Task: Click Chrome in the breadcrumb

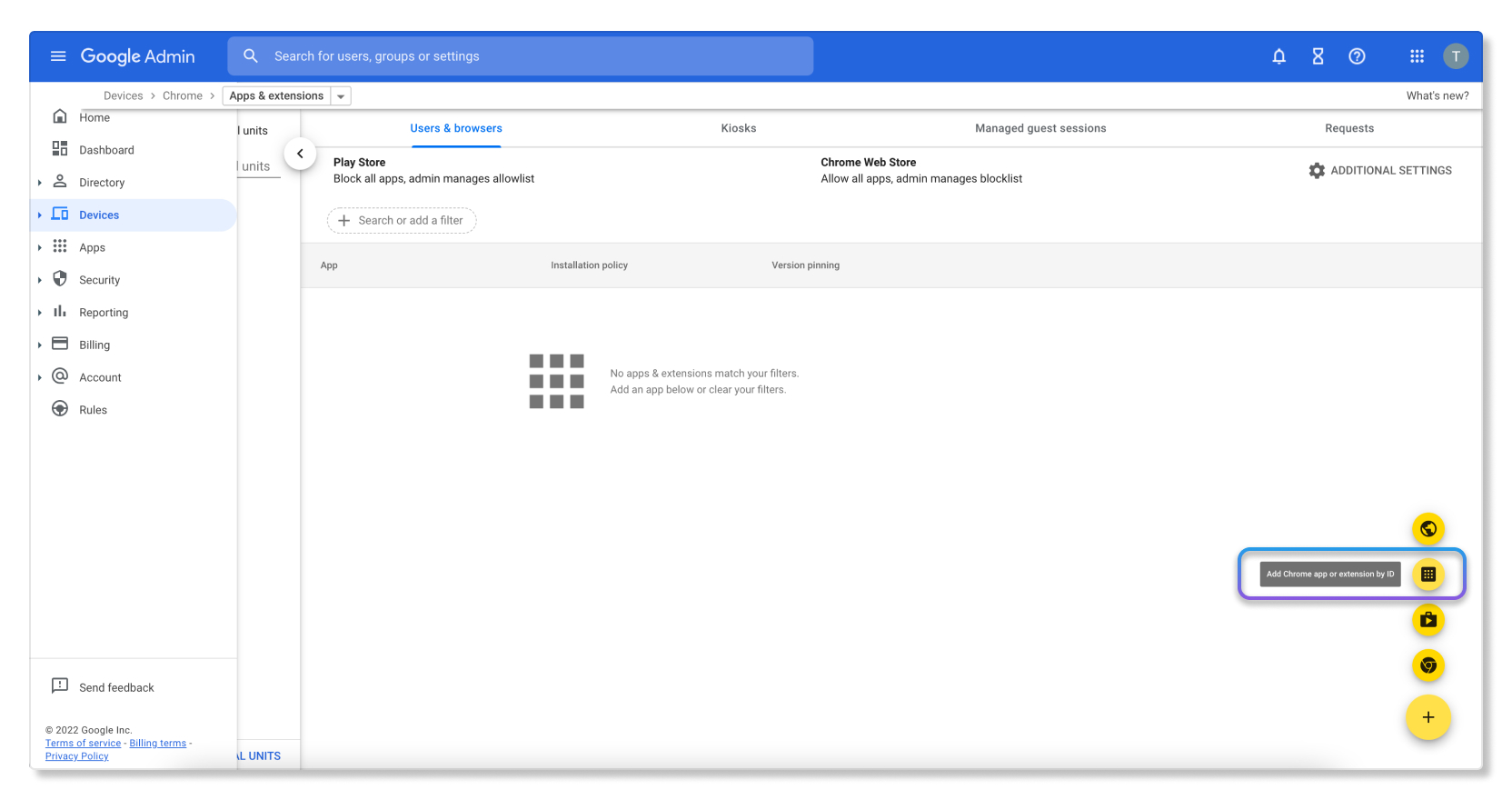Action: click(x=183, y=95)
